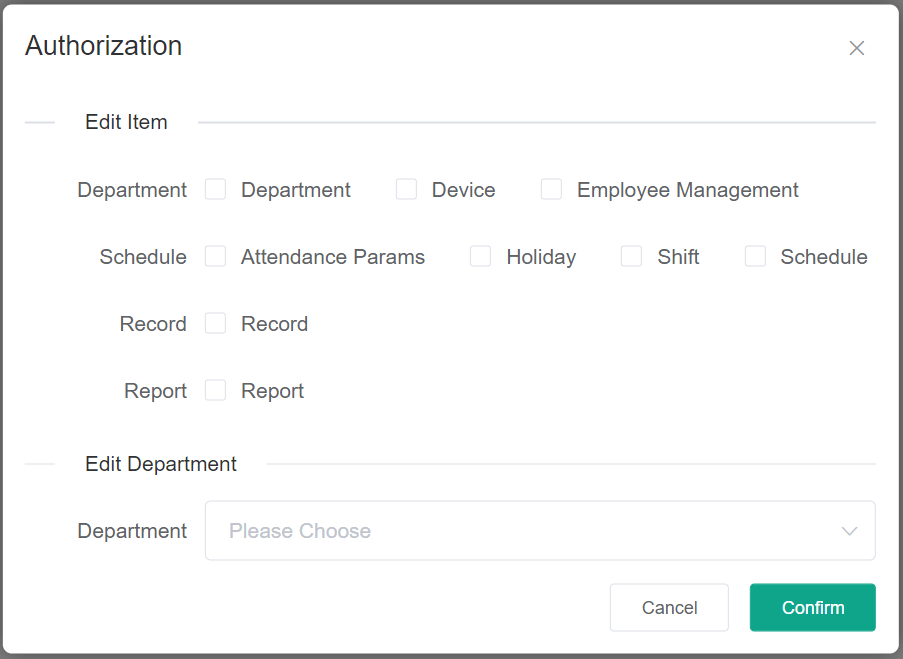The height and width of the screenshot is (659, 903).
Task: Click the Department label beside the dropdown
Action: click(x=132, y=531)
